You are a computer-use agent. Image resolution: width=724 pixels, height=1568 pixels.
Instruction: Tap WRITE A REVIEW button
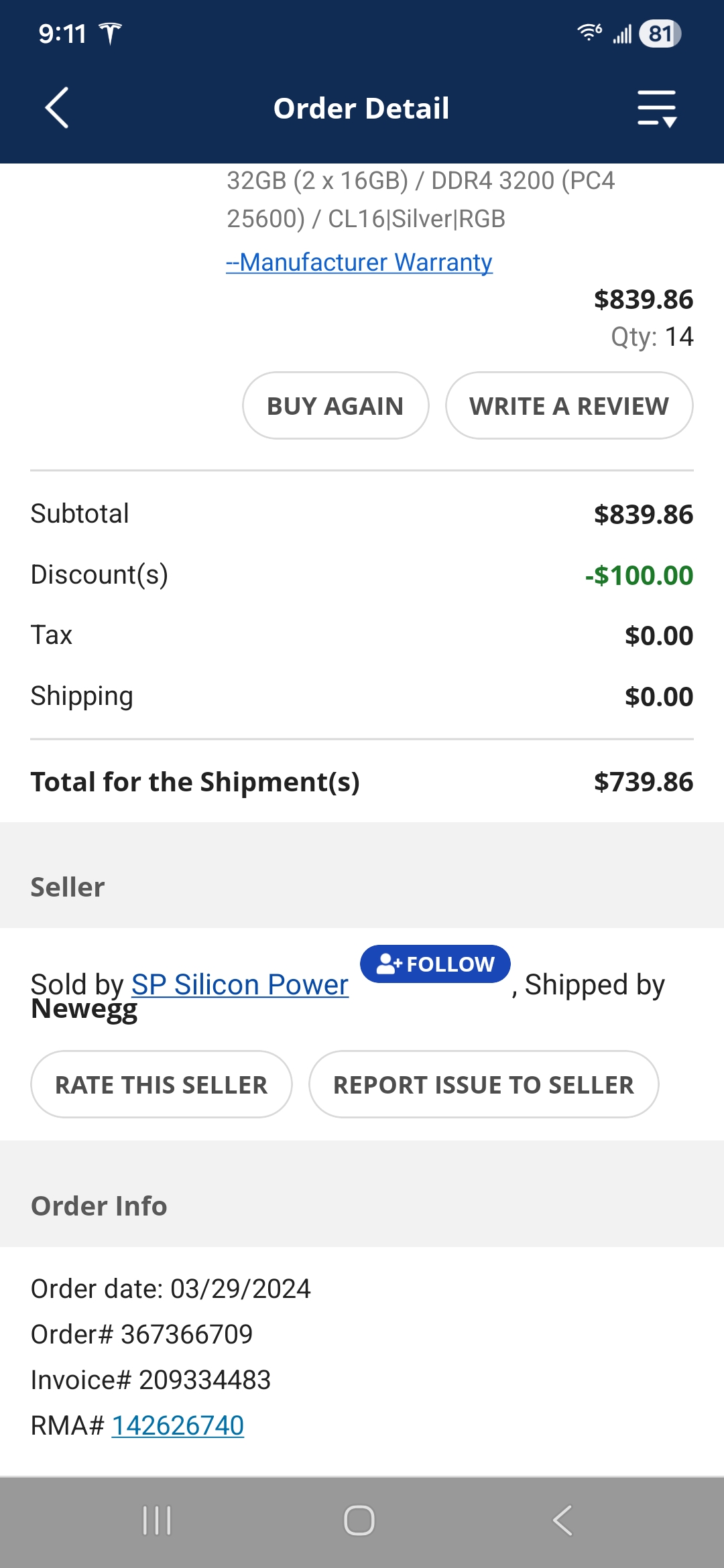[568, 406]
